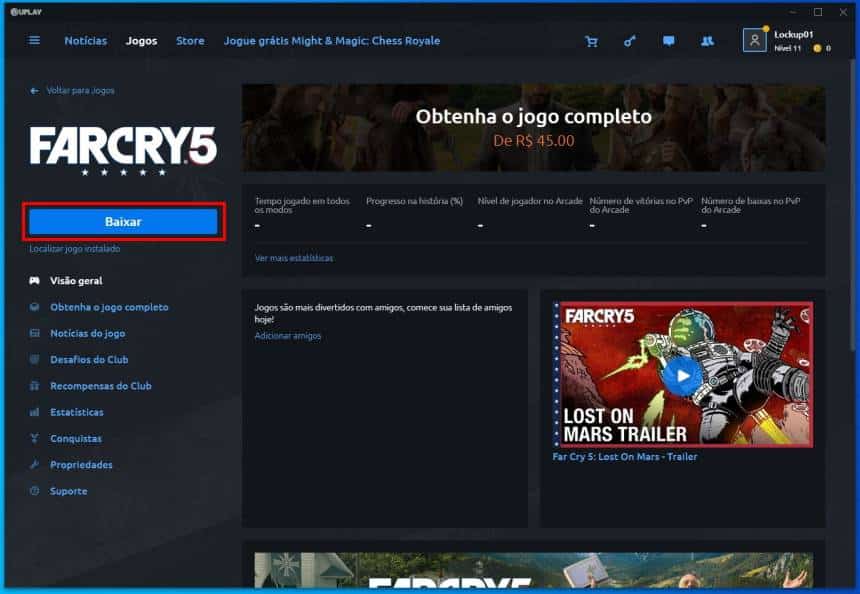Click the gift icon beside Recompensas do Club

(35, 386)
